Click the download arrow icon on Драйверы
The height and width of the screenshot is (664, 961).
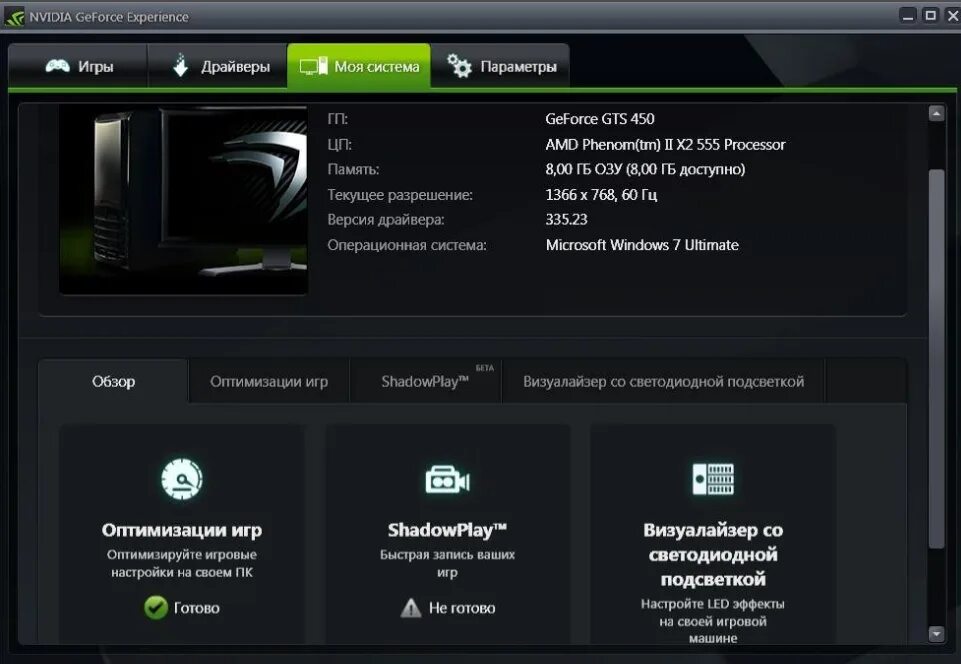180,65
